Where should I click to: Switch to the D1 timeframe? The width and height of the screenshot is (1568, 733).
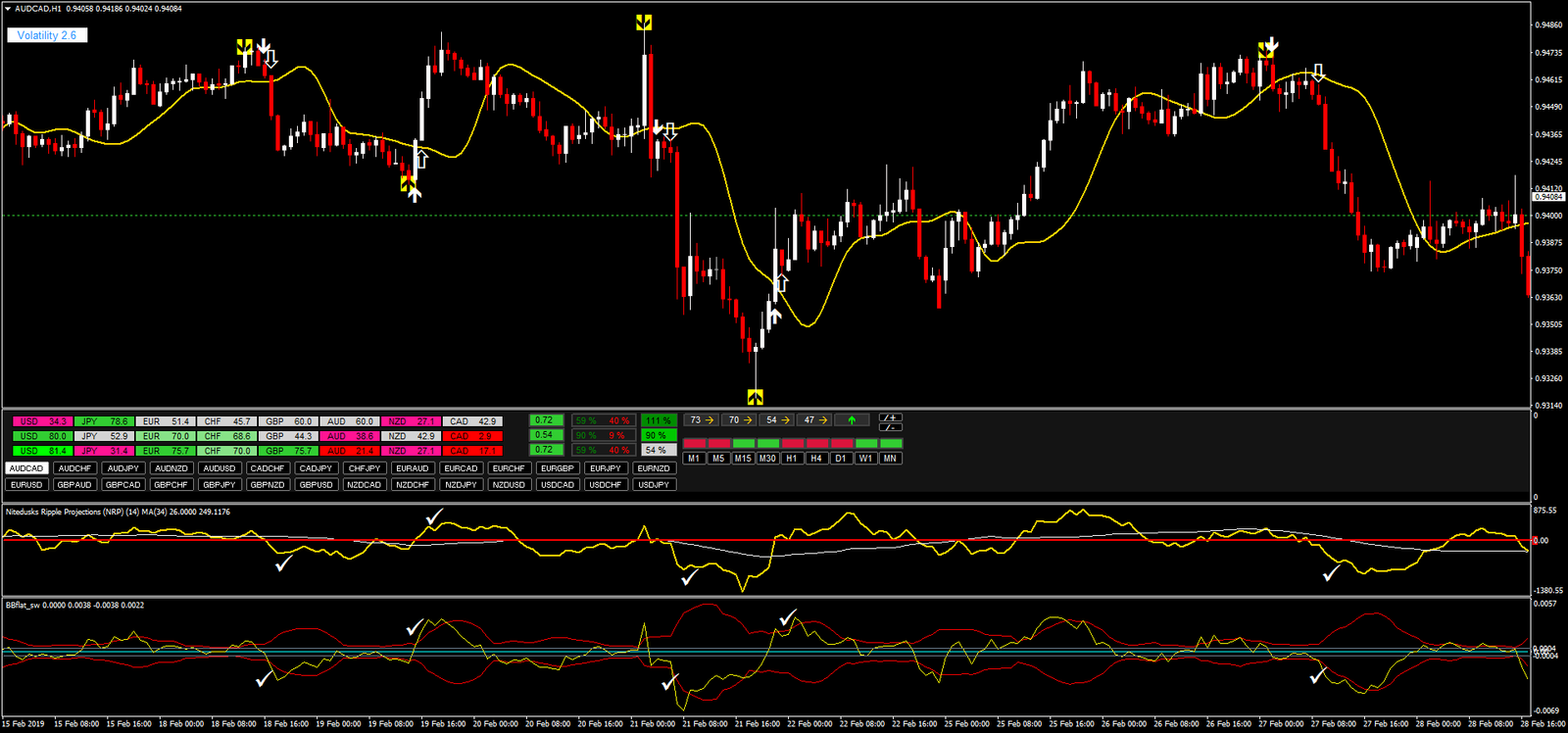[x=841, y=459]
